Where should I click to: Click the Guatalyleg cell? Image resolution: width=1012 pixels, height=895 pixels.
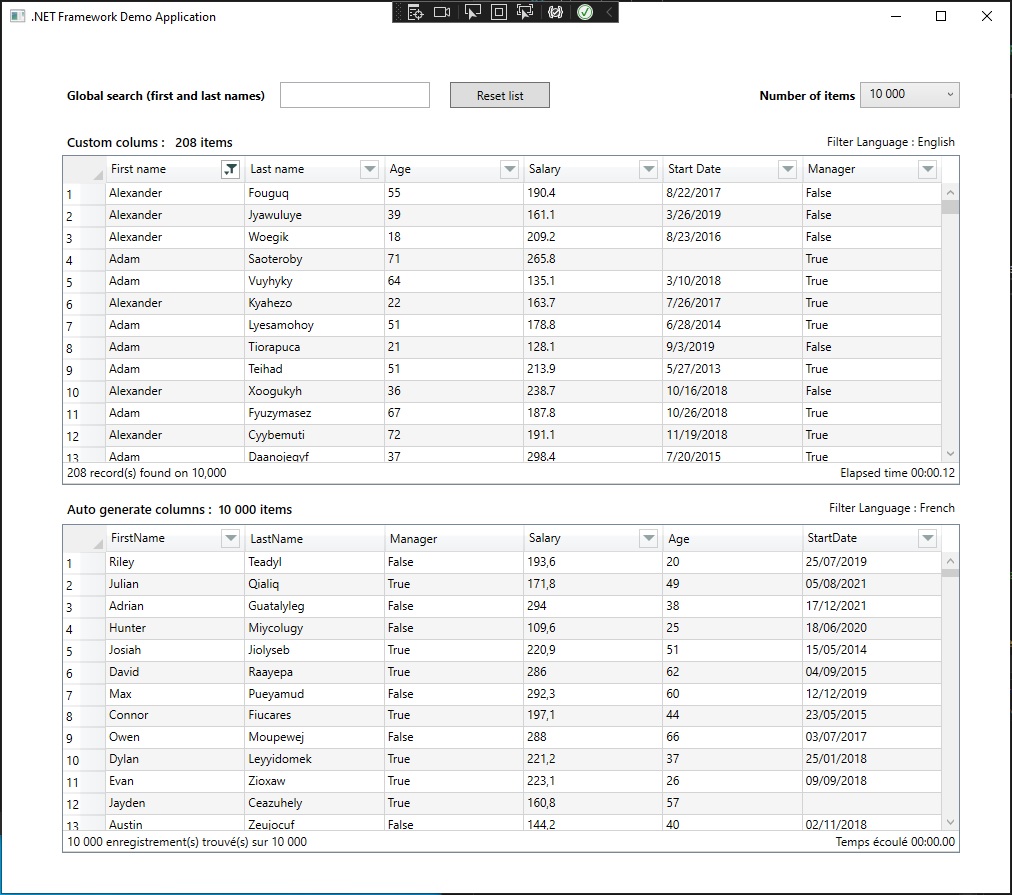(x=314, y=606)
